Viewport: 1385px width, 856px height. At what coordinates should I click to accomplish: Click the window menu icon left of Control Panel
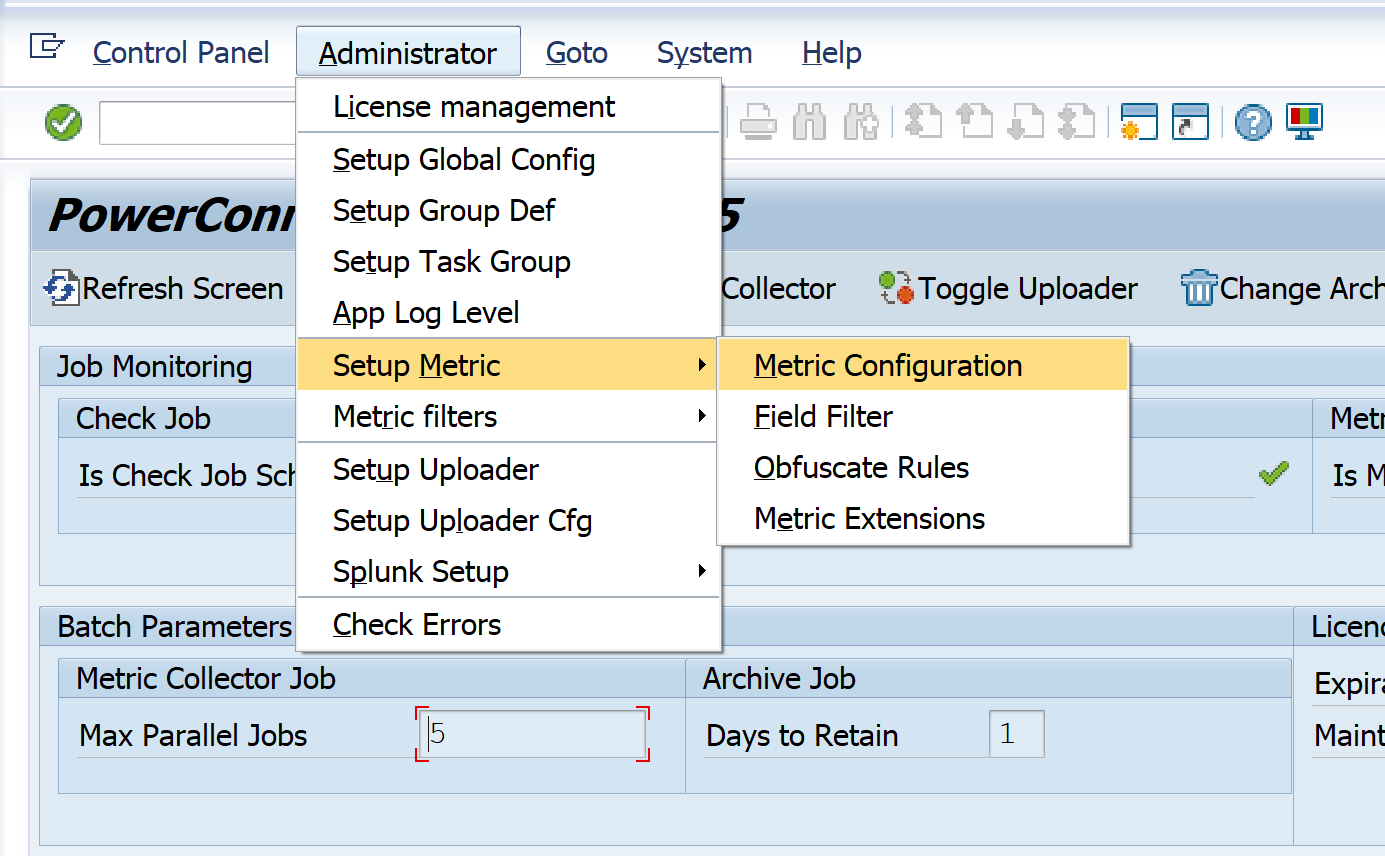(46, 46)
